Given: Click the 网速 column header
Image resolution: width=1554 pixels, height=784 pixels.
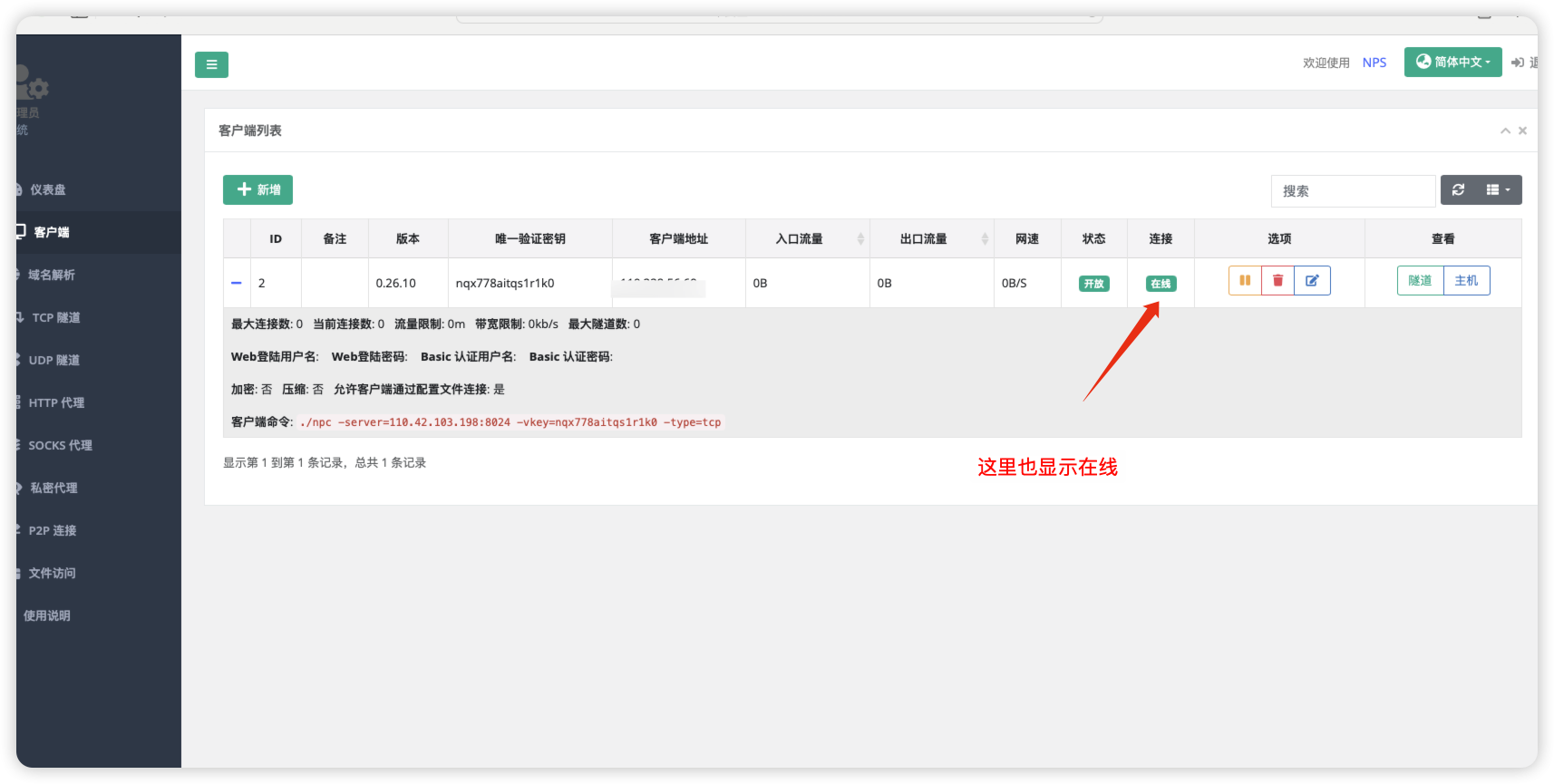Looking at the screenshot, I should coord(1027,238).
